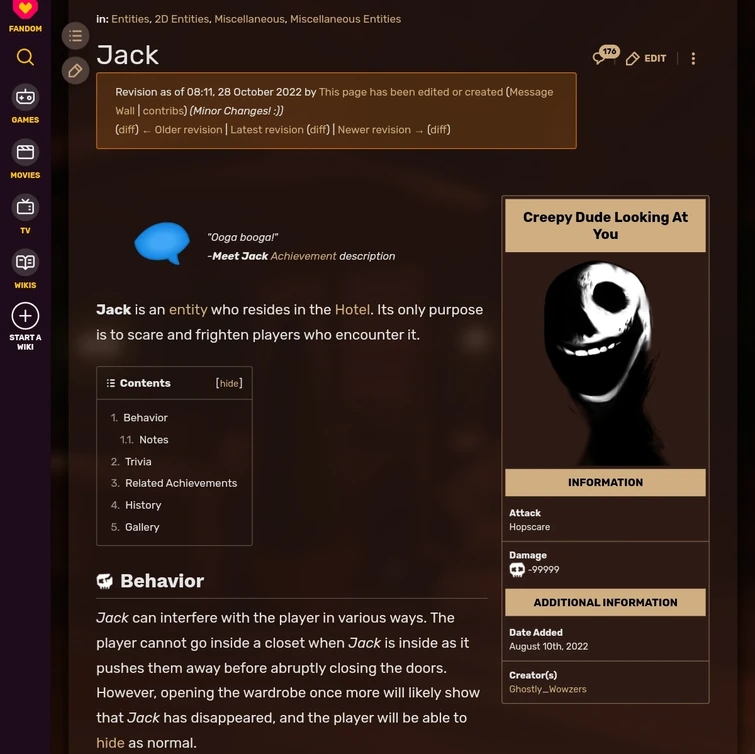Screen dimensions: 755x754
Task: Open the Older revision link
Action: click(x=188, y=130)
